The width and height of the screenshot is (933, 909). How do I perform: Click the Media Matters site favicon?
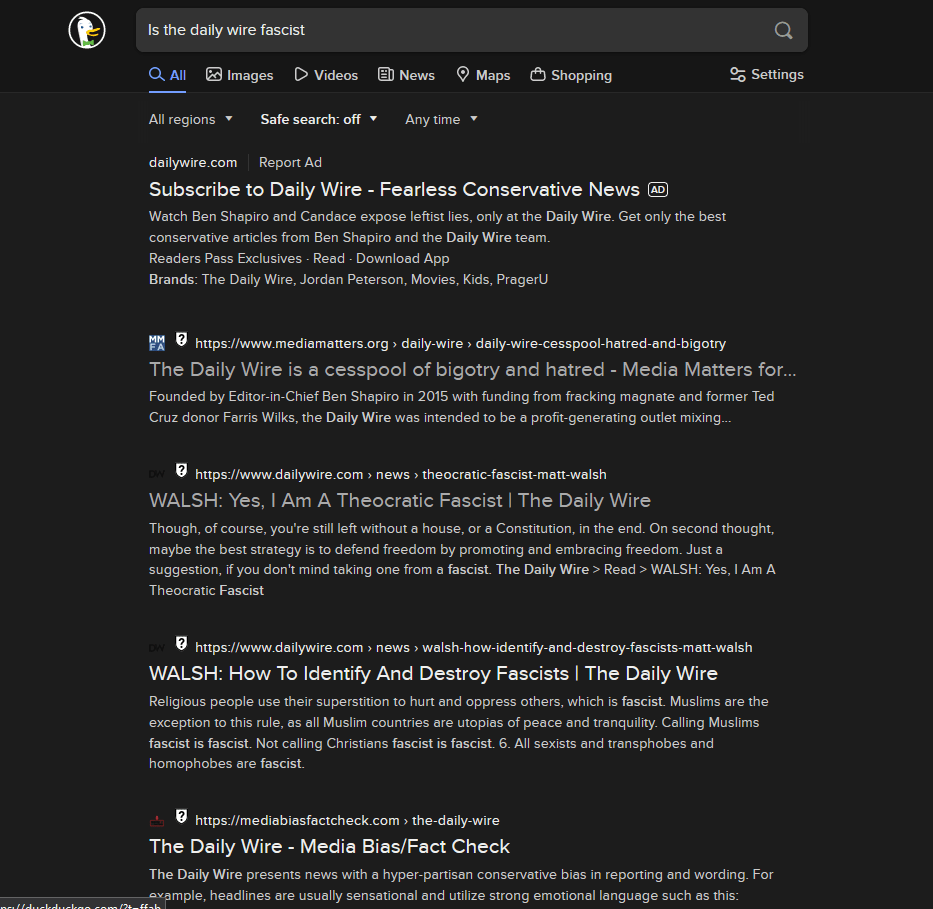[x=157, y=343]
